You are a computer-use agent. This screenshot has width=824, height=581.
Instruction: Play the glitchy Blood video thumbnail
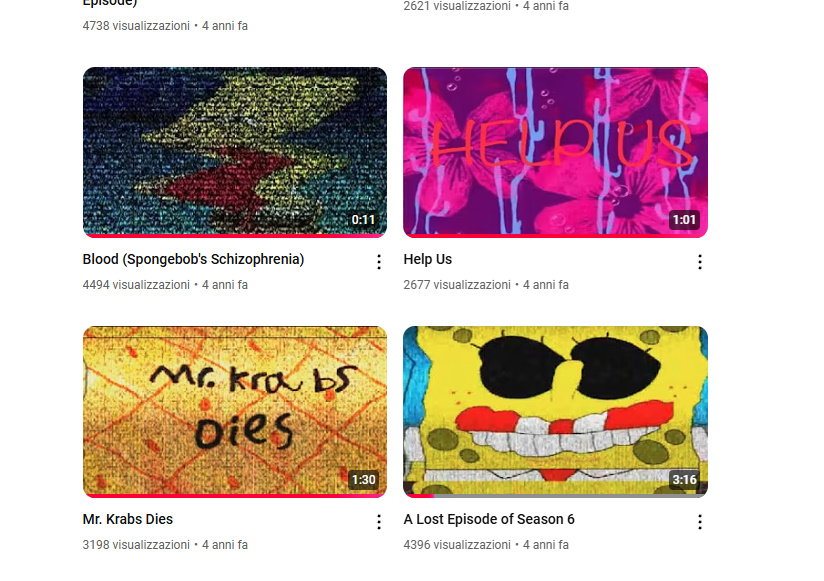point(235,152)
